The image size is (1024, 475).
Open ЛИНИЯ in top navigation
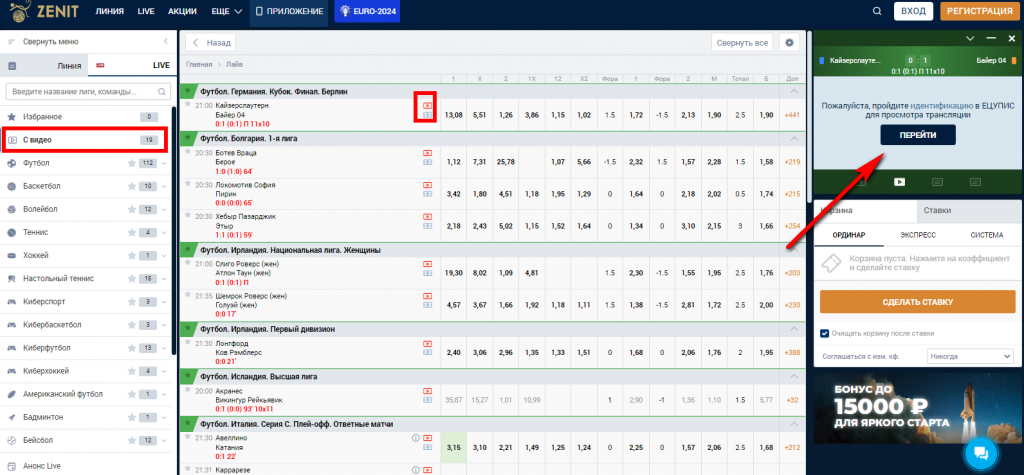click(110, 12)
